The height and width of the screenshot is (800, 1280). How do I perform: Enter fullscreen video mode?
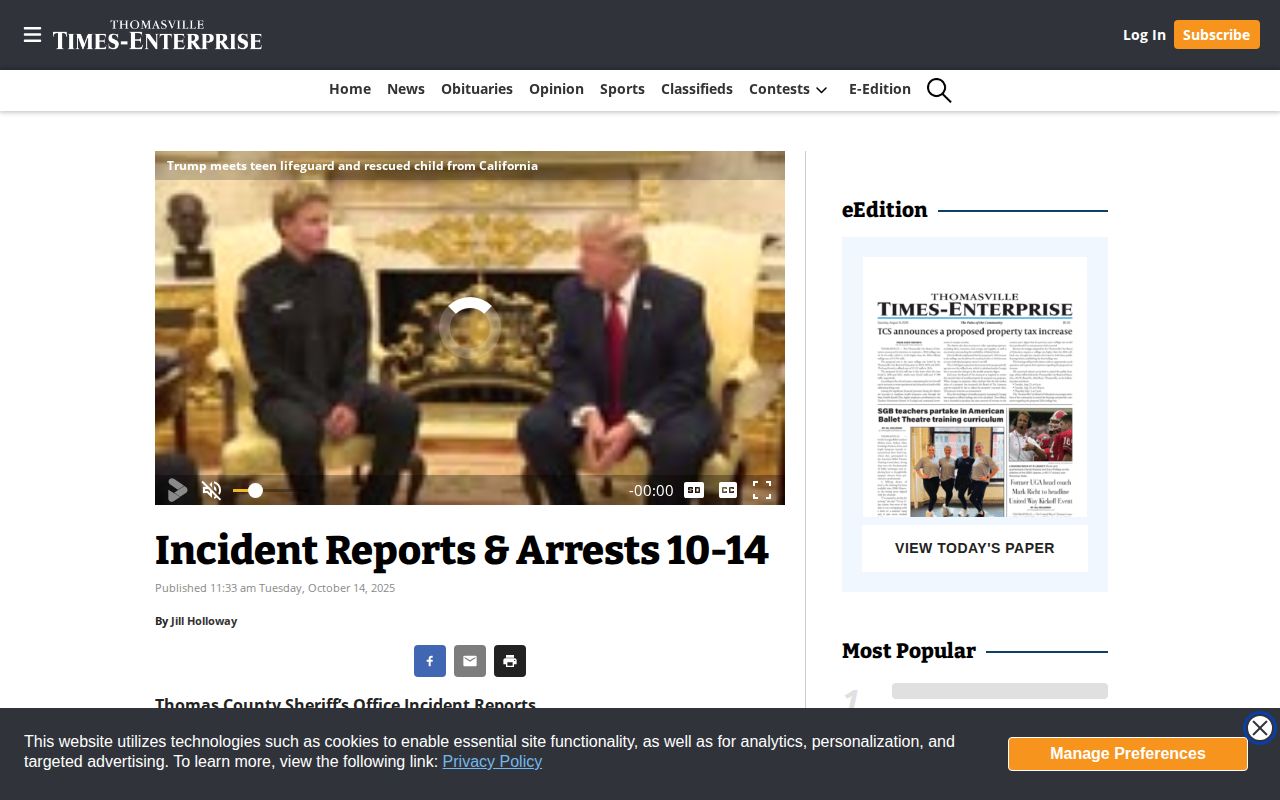[x=762, y=490]
